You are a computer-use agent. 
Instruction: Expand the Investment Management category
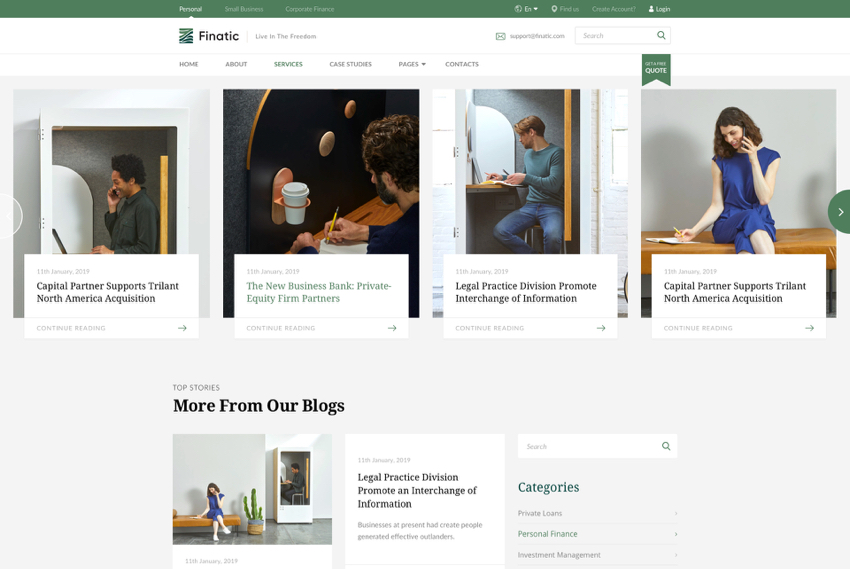click(x=676, y=555)
